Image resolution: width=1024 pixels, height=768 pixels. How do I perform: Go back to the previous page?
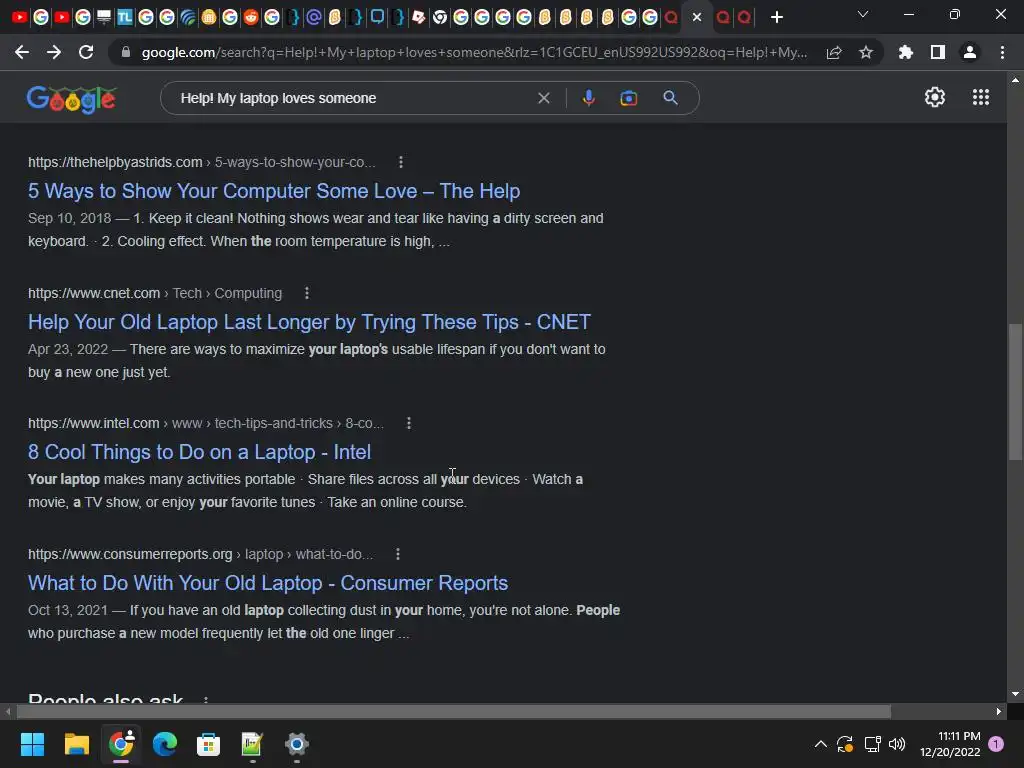click(22, 52)
